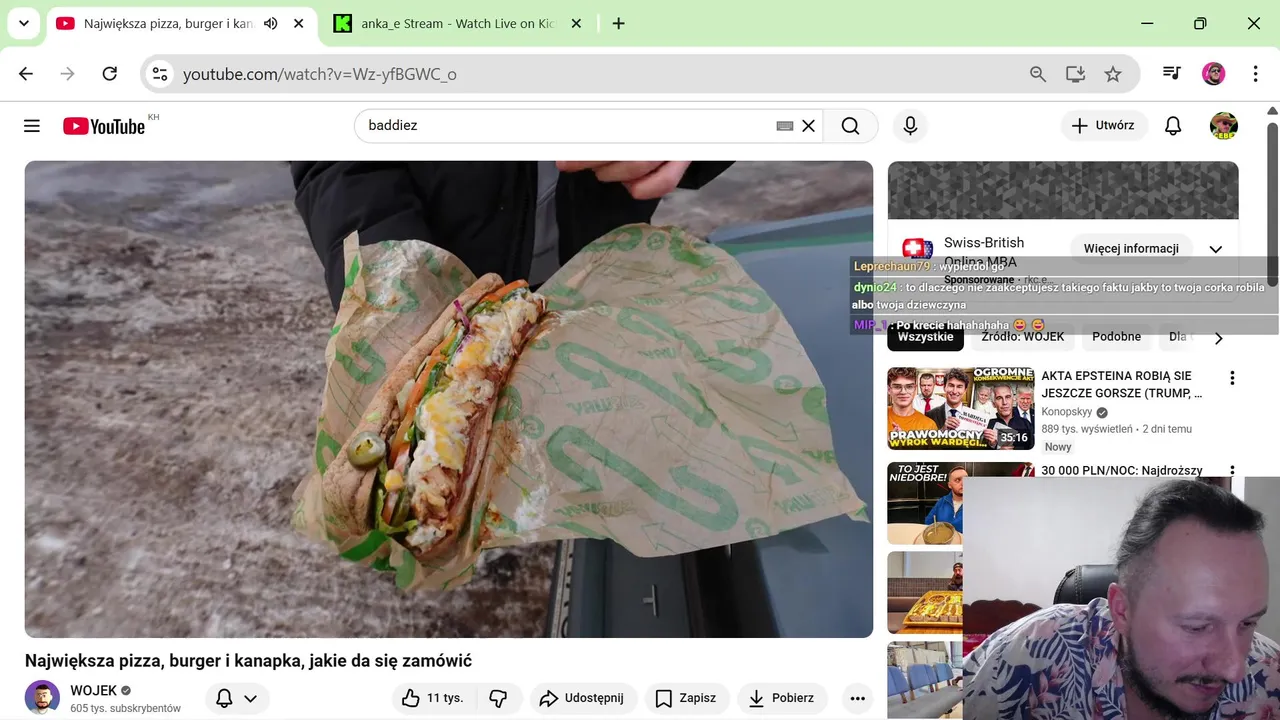The image size is (1280, 720).
Task: Click Zapisz to save video
Action: pos(686,698)
